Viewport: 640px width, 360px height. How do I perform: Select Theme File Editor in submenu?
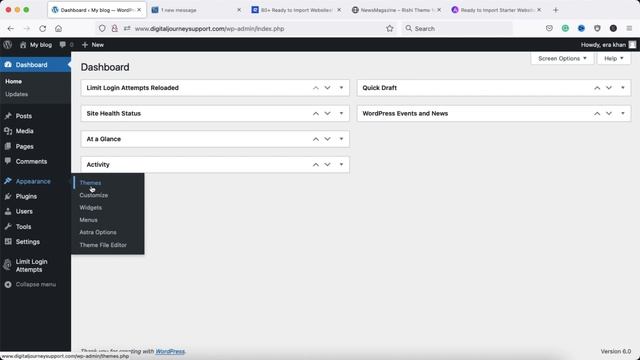tap(103, 245)
